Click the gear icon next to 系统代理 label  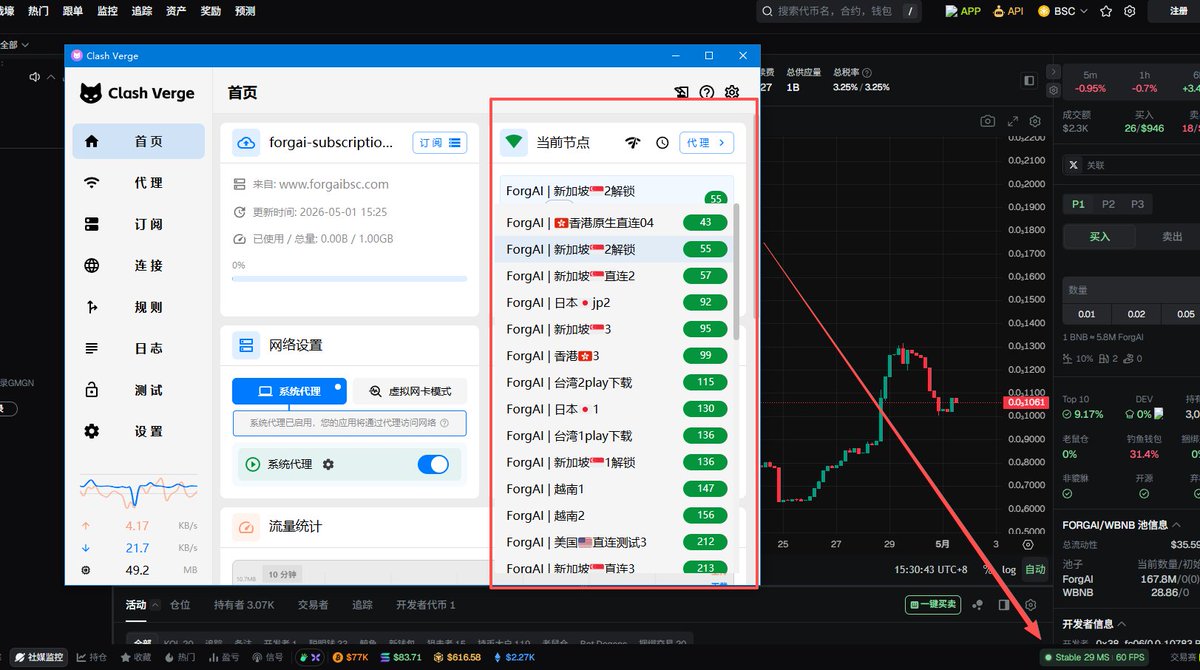pyautogui.click(x=328, y=464)
